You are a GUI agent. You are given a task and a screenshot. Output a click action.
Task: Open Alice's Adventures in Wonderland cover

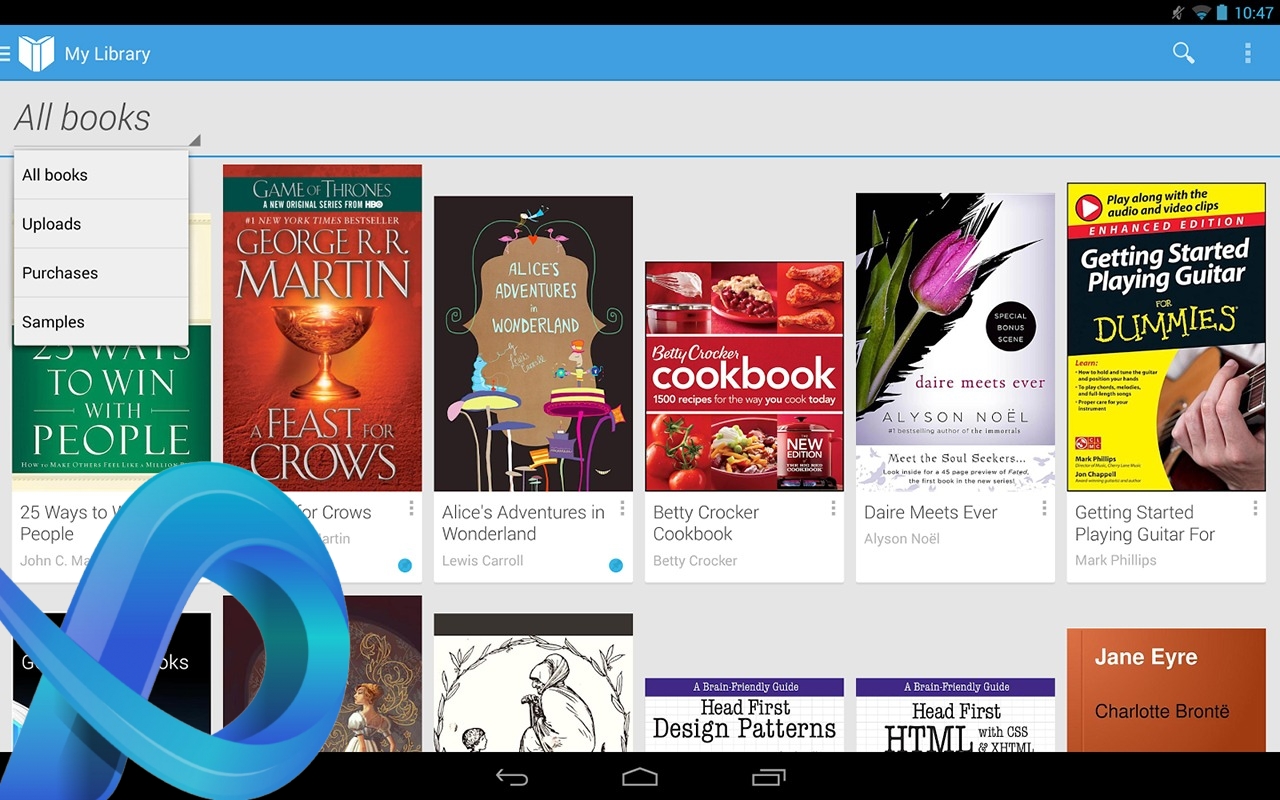533,344
